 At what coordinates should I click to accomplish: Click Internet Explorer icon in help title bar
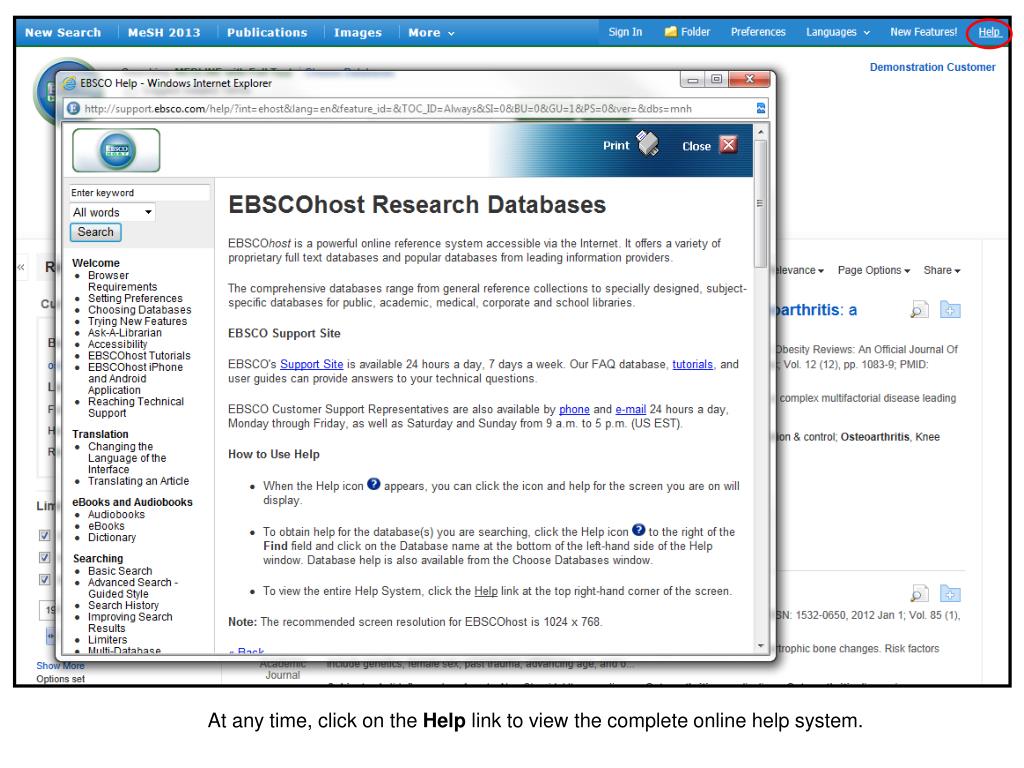click(x=69, y=83)
